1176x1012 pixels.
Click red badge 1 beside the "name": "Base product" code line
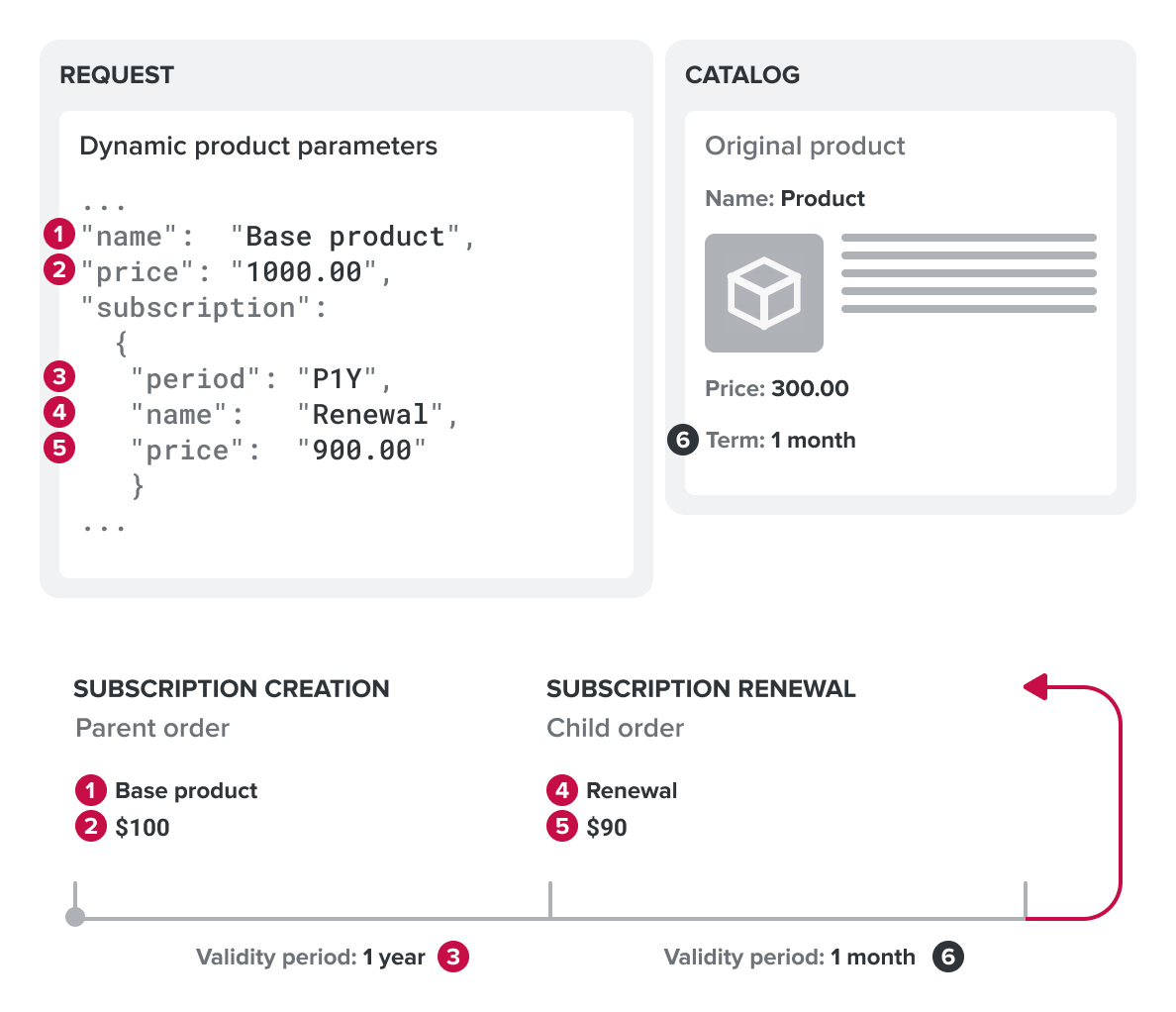(59, 235)
